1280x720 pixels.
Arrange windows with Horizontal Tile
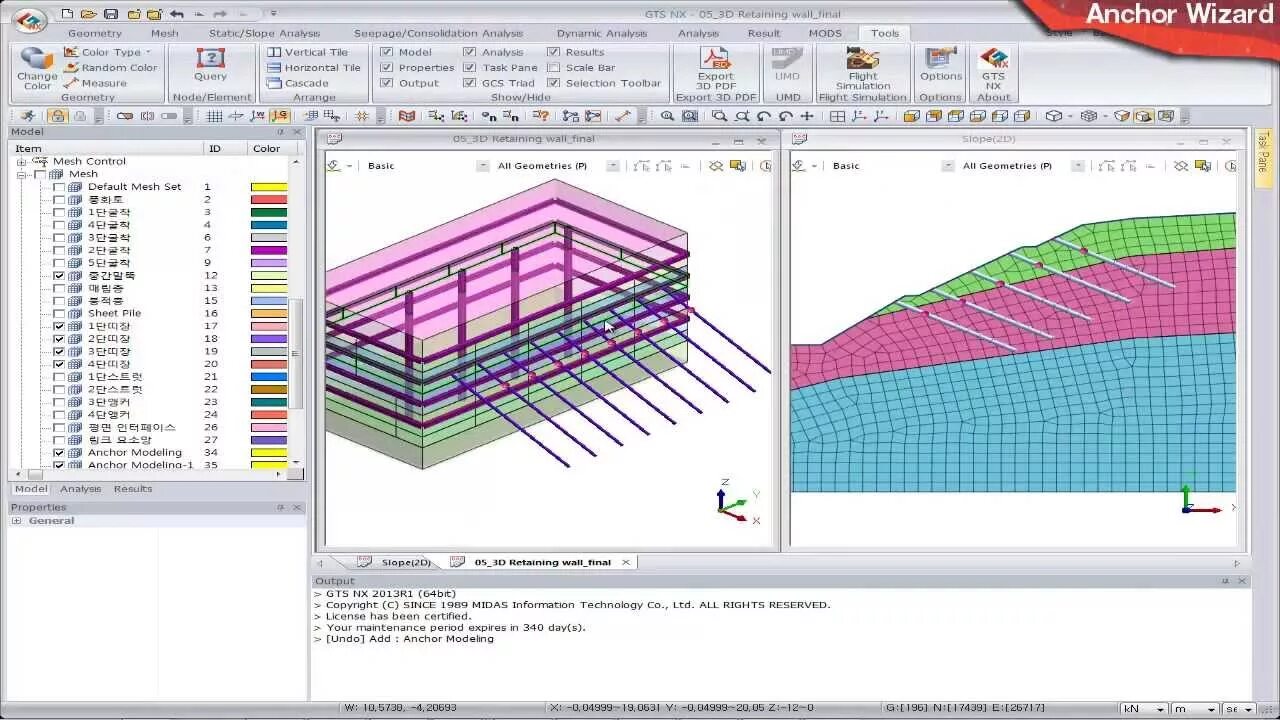[314, 68]
